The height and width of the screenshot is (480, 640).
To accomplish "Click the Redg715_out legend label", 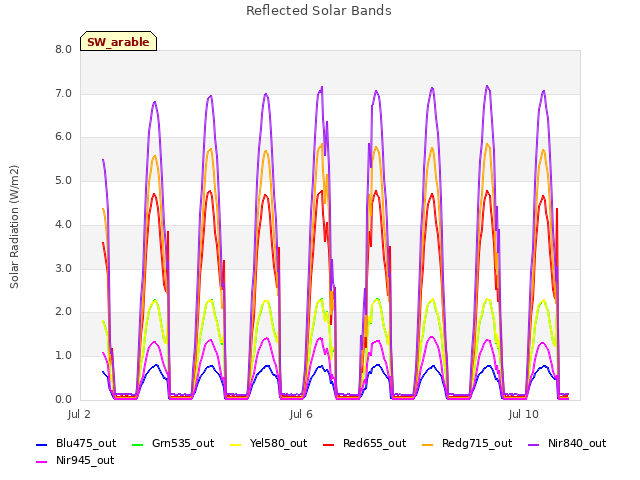I will tap(477, 443).
